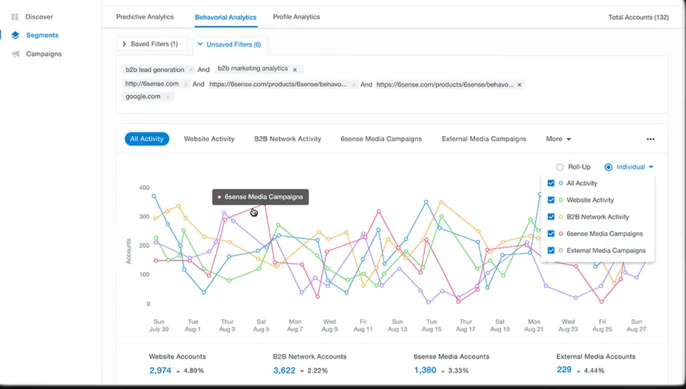The height and width of the screenshot is (389, 686).
Task: Open the Individual dropdown arrow
Action: tap(651, 167)
